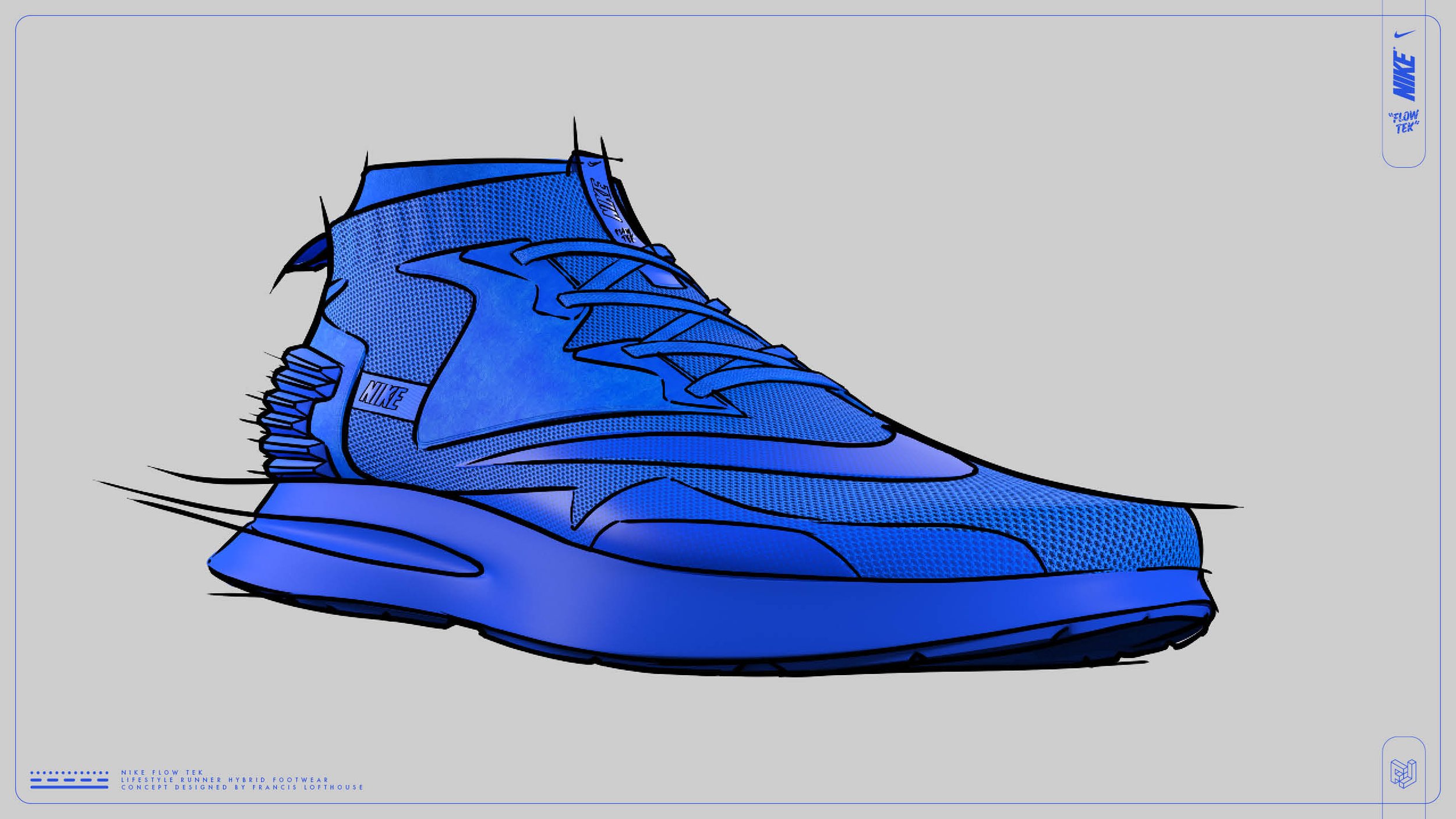Click the vertical NIKE wordmark top right

(1404, 75)
